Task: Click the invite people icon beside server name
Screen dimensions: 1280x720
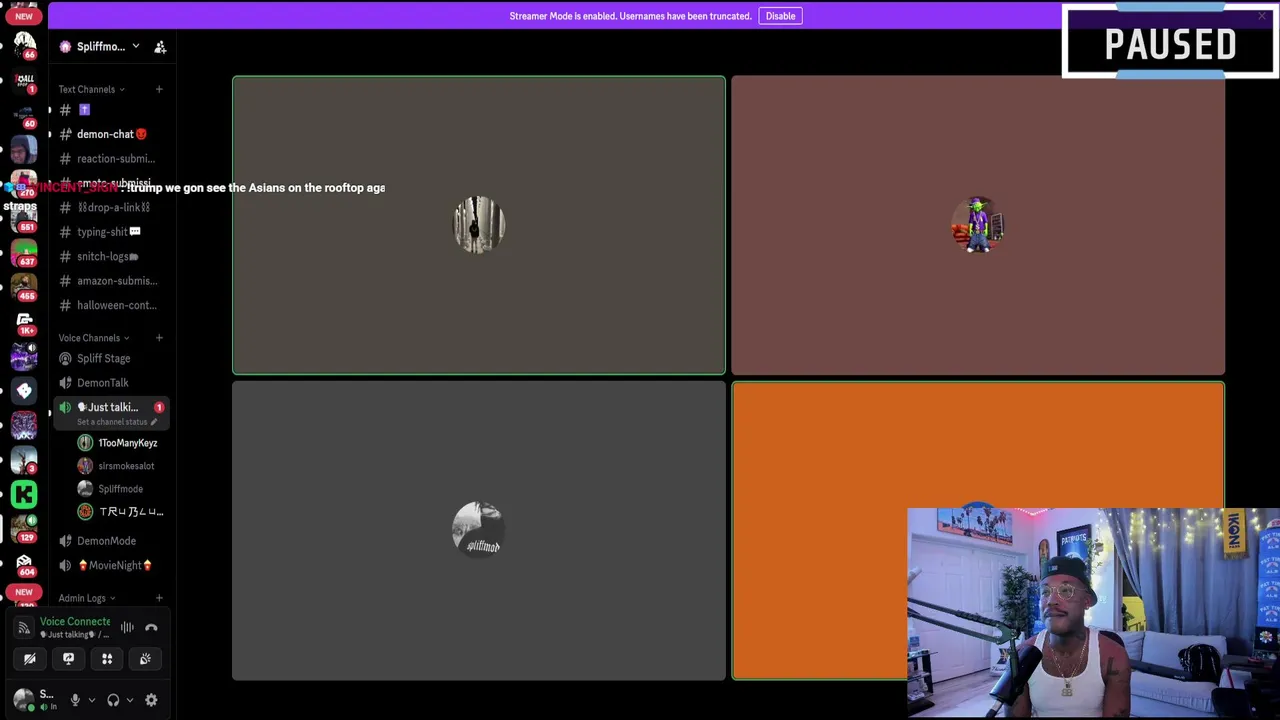Action: (160, 46)
